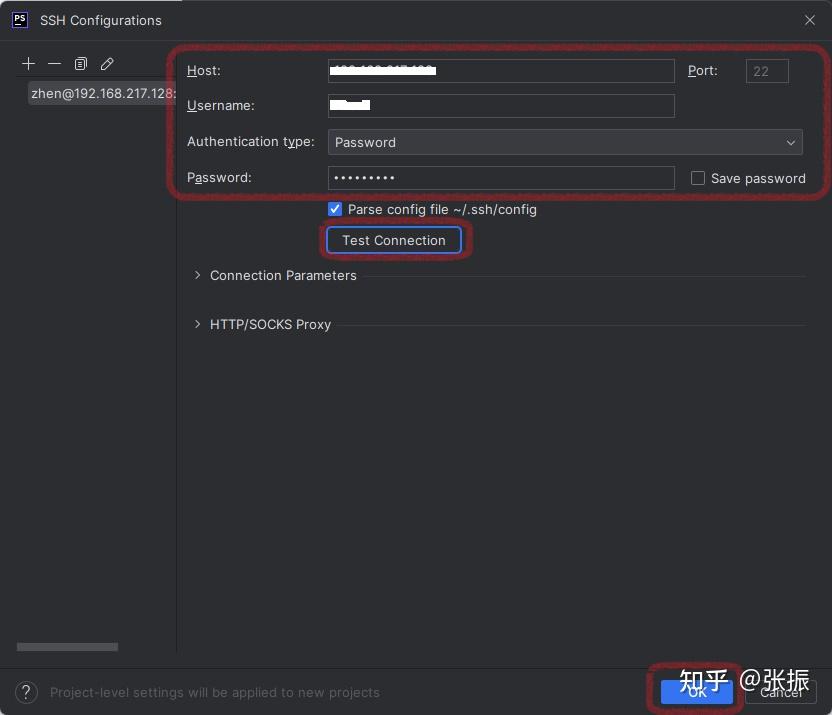Rename configuration using the pencil icon
Screen dimensions: 832x715
pyautogui.click(x=107, y=64)
